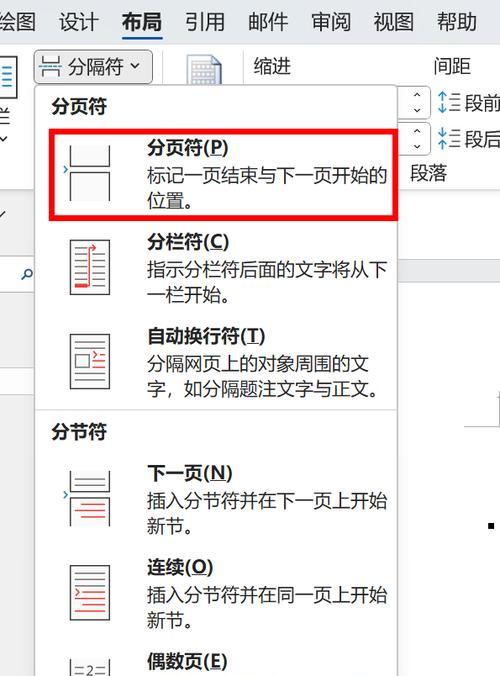This screenshot has width=500, height=676.
Task: Click the 分栏符 column break icon
Action: tap(90, 267)
